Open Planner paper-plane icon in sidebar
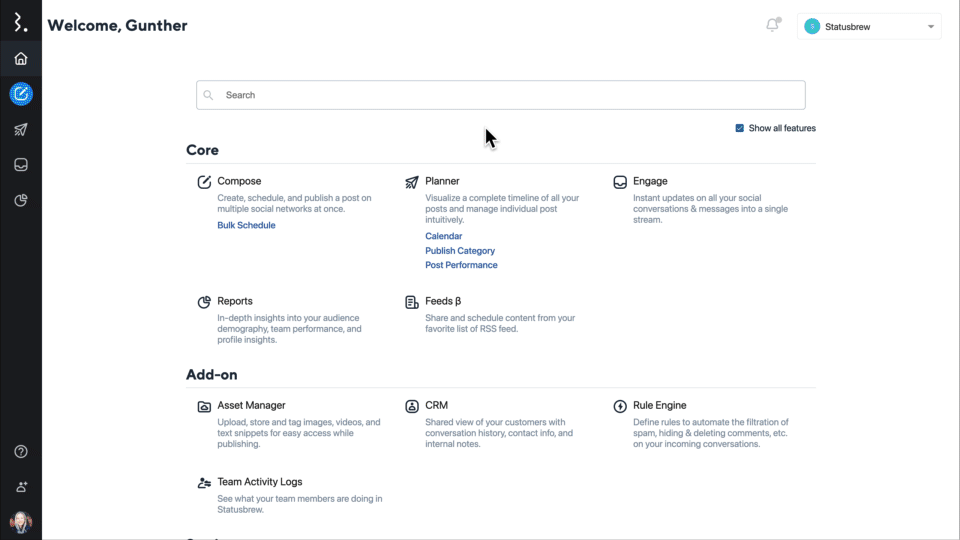The image size is (960, 540). pyautogui.click(x=21, y=130)
